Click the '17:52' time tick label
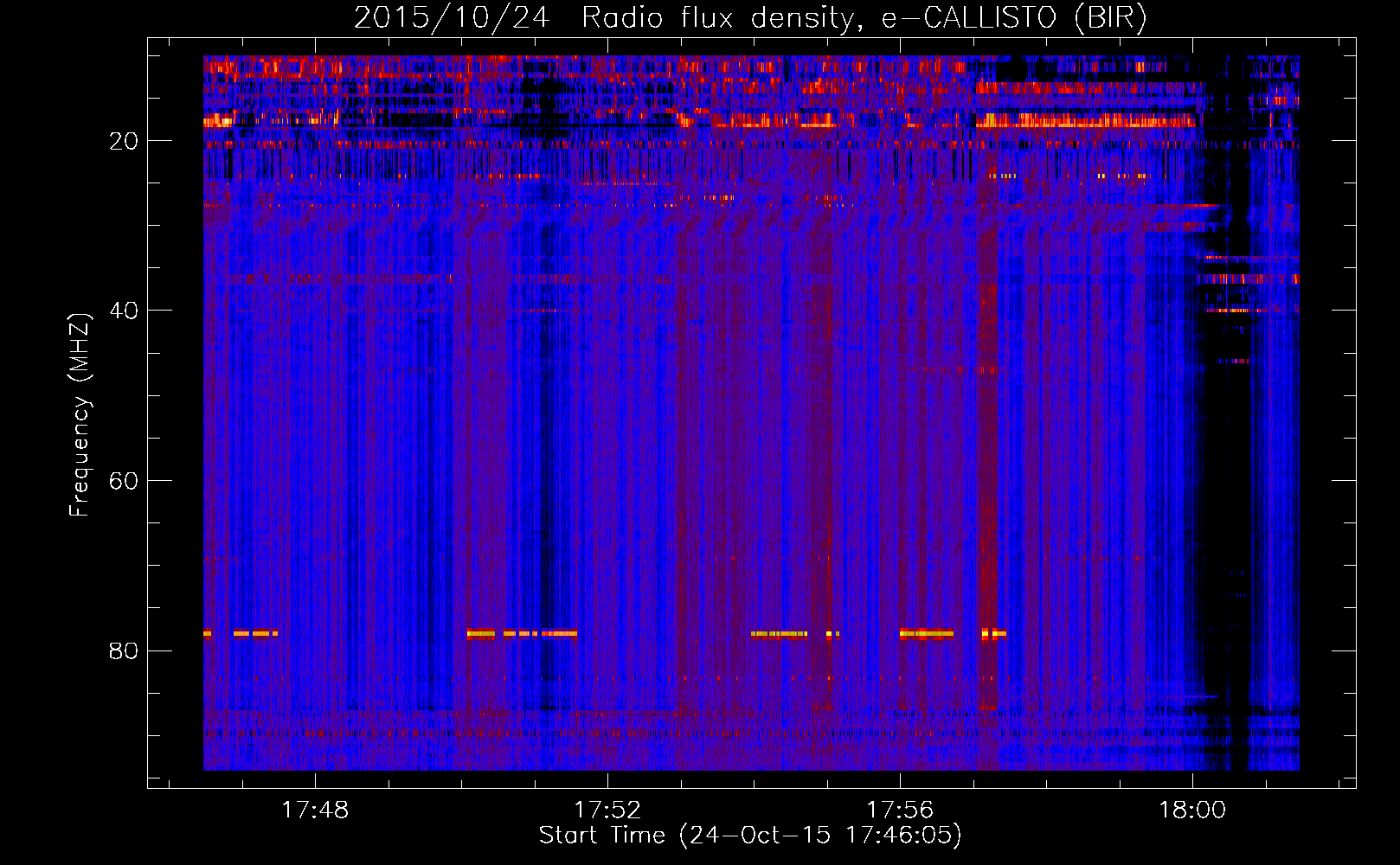Viewport: 1400px width, 865px height. coord(607,811)
